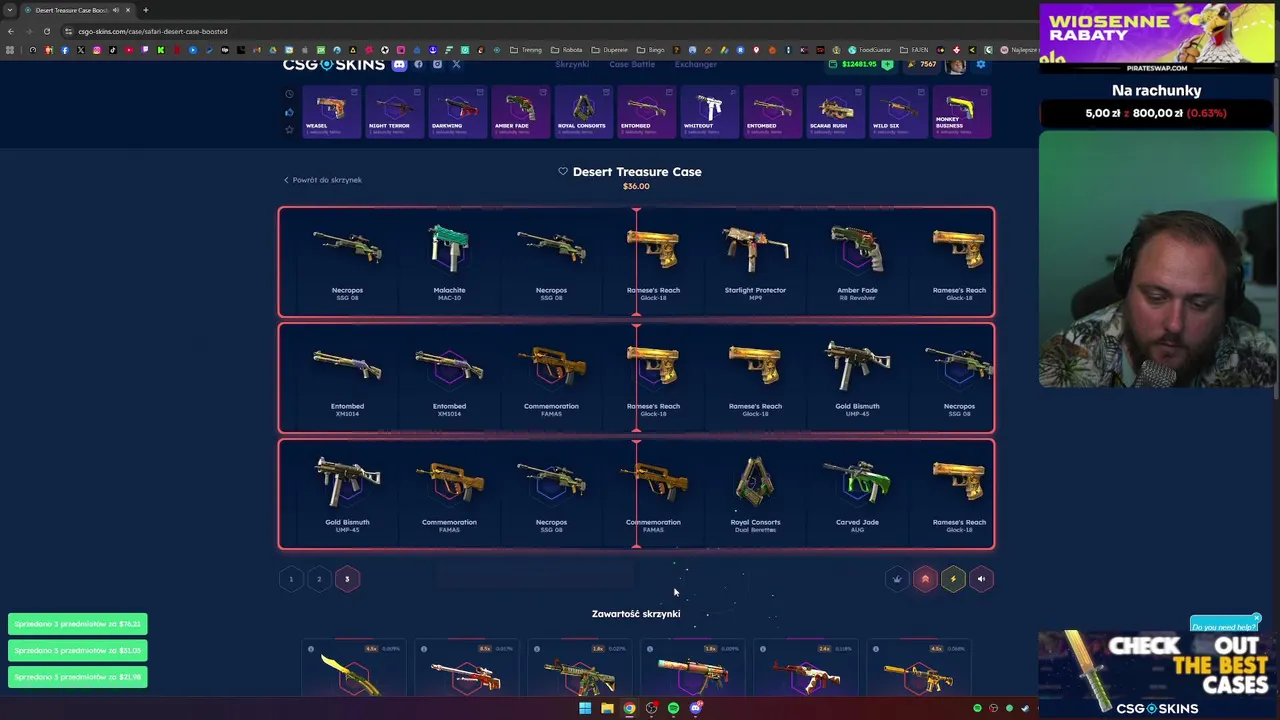Screen dimensions: 1280x720
Task: Click the Weasel recent drop card
Action: 331,112
